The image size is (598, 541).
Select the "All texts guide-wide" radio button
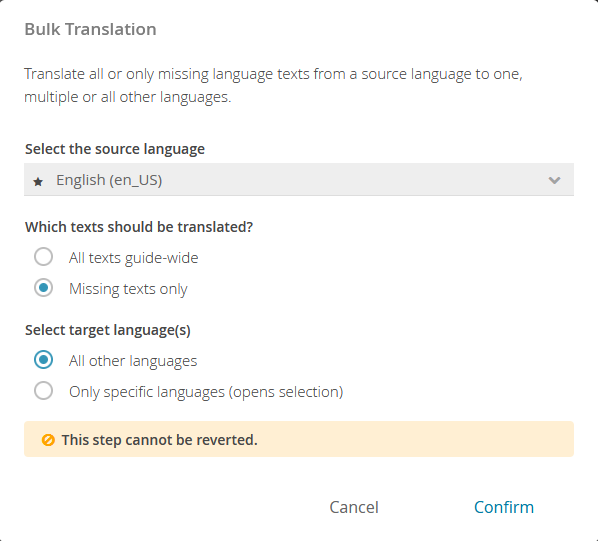tap(43, 257)
